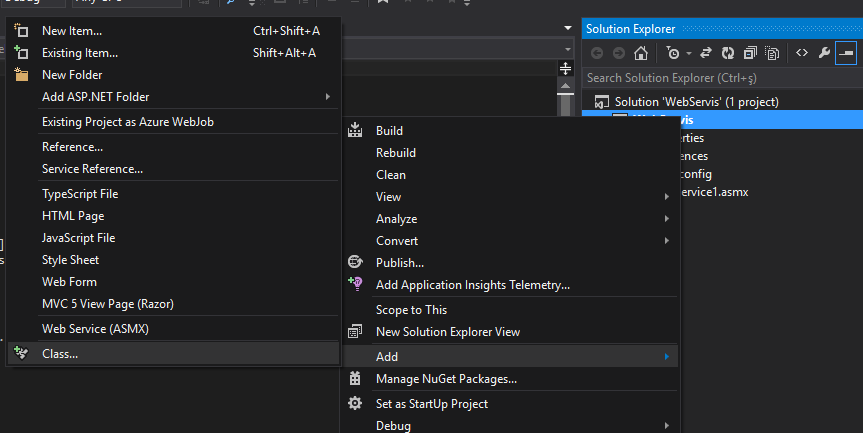Screen dimensions: 863x433
Task: Expand the Analyze submenu
Action: pos(510,219)
